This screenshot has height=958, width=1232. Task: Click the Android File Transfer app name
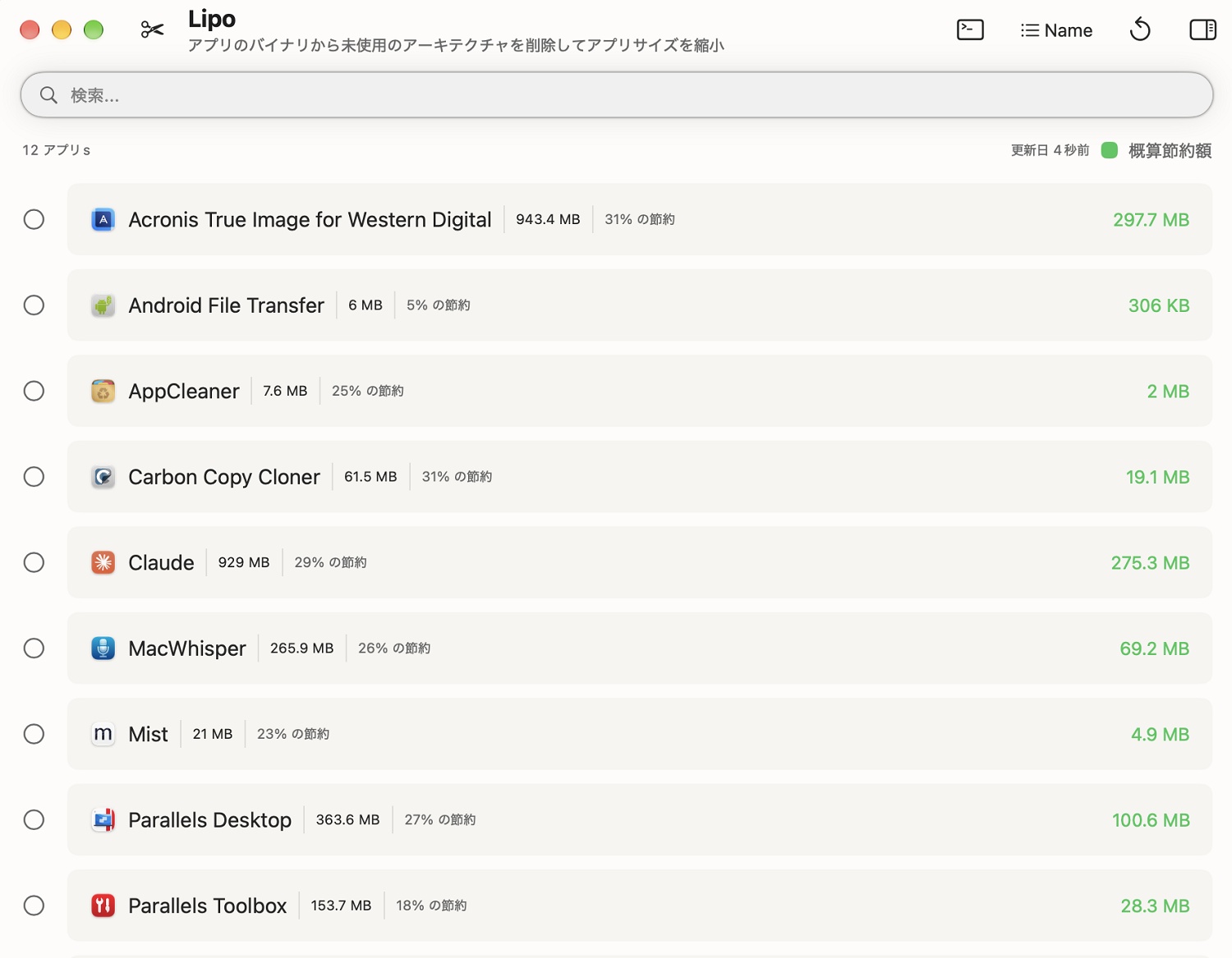[226, 305]
